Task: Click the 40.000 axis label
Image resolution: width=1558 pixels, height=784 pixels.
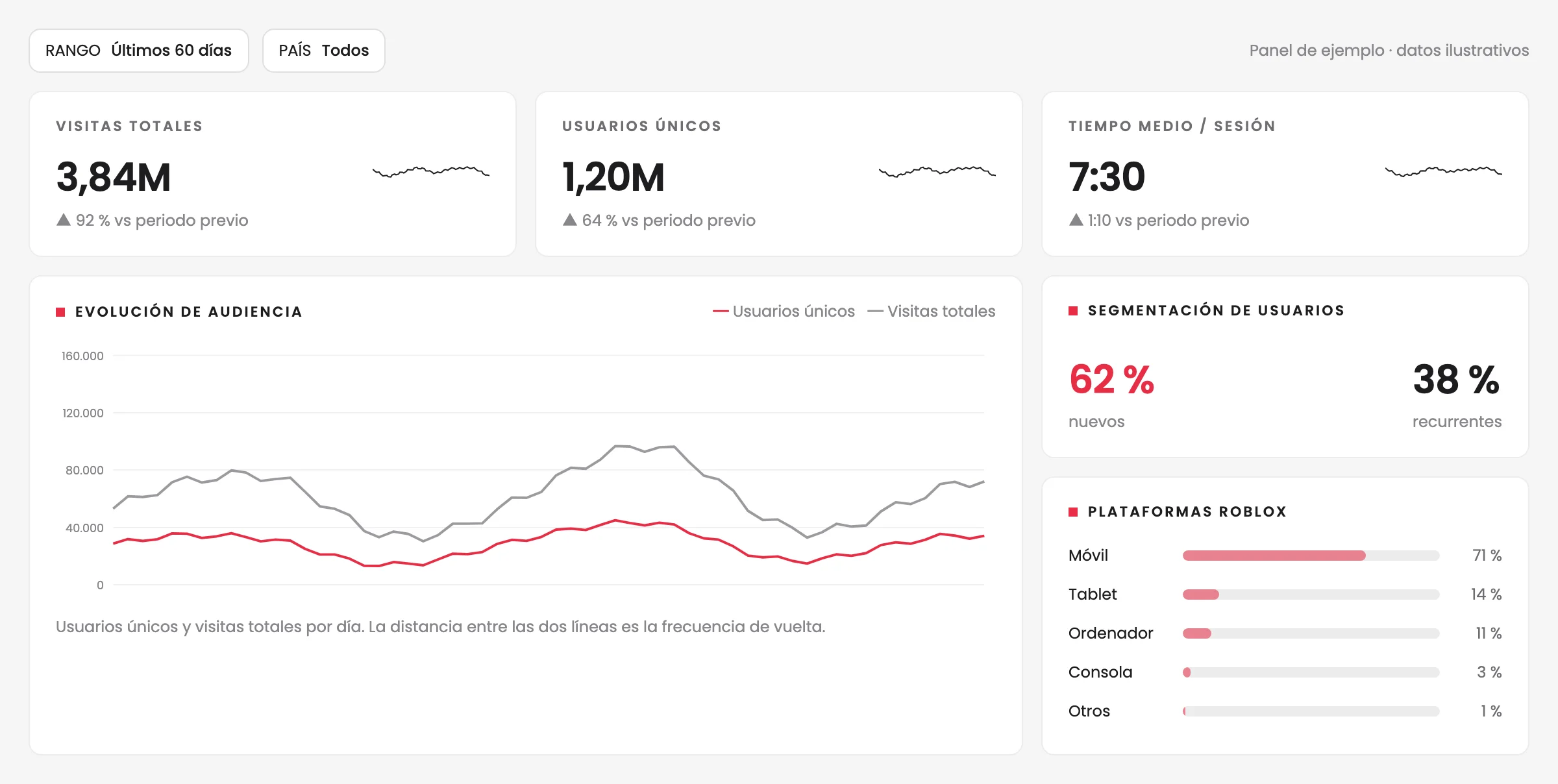Action: click(84, 528)
